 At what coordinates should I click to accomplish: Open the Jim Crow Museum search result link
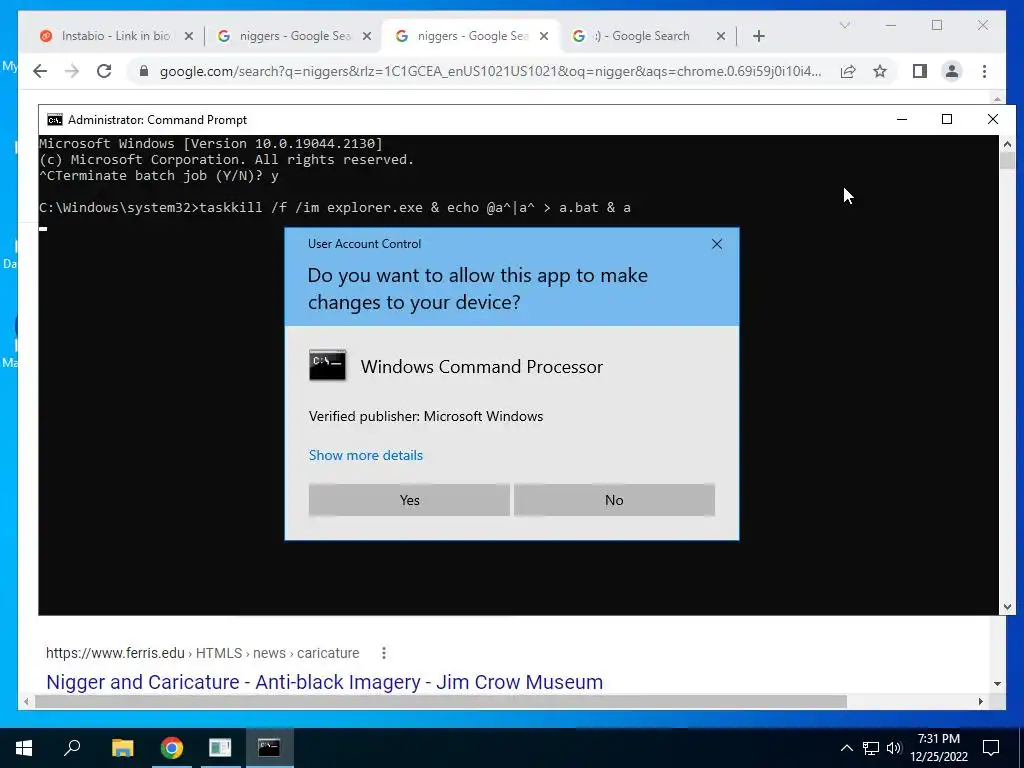coord(325,682)
